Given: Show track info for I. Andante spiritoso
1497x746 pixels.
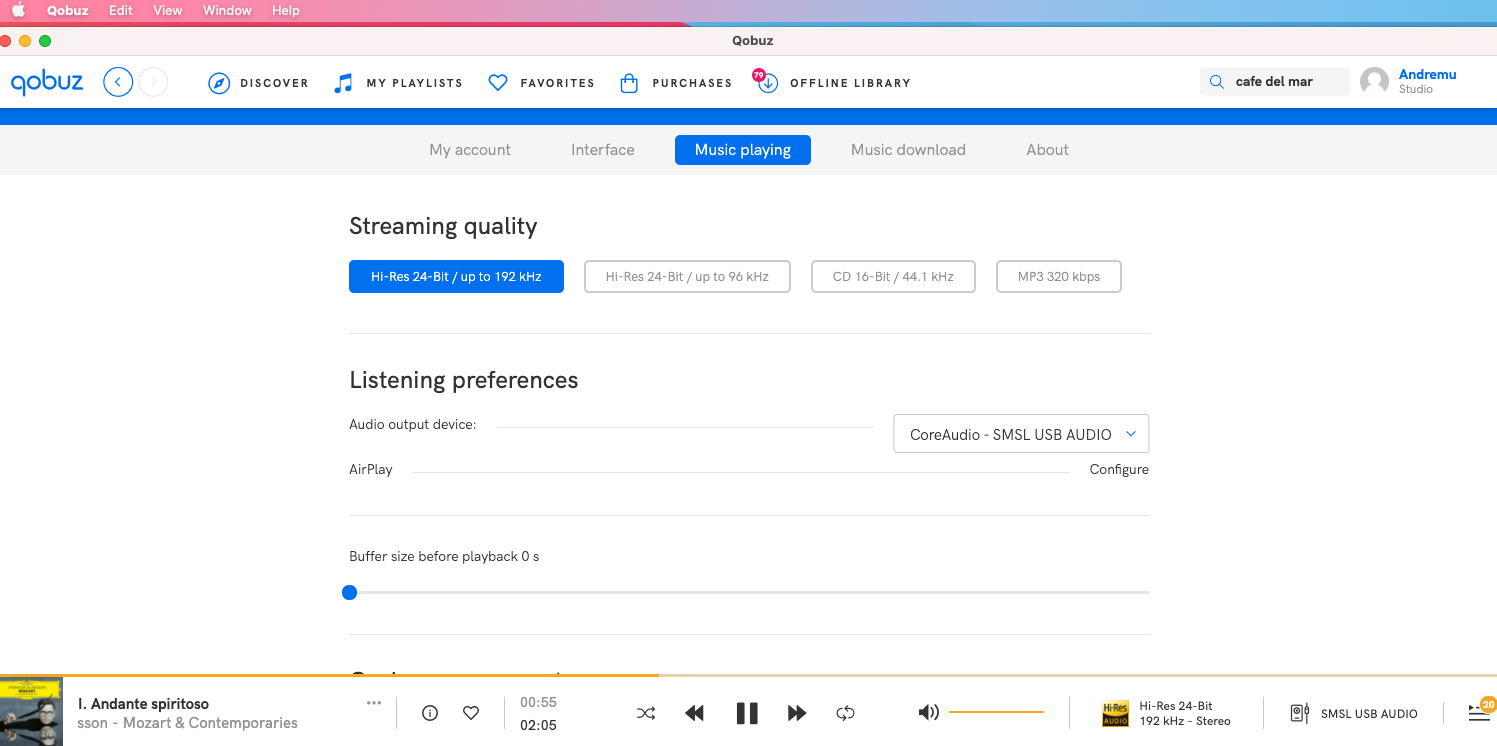Looking at the screenshot, I should point(429,712).
